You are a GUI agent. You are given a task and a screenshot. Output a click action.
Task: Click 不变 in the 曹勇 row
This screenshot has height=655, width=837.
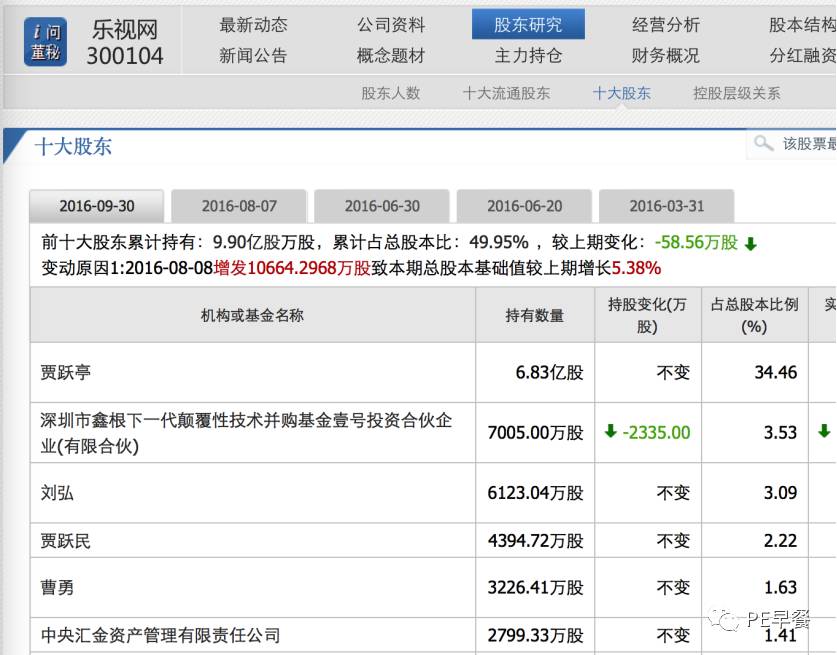tap(673, 588)
